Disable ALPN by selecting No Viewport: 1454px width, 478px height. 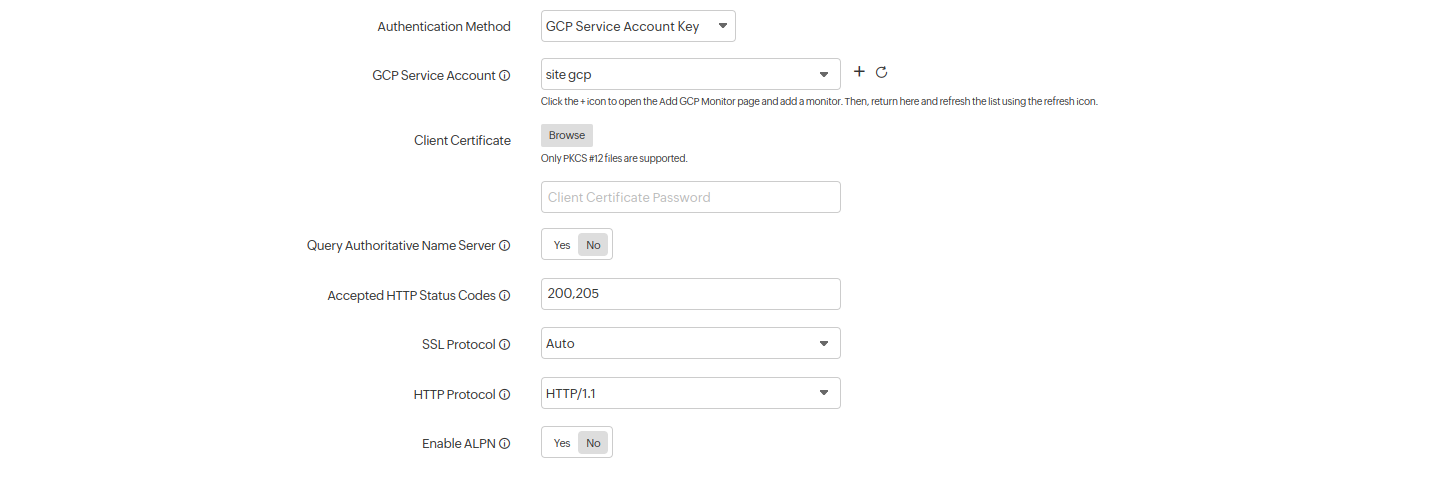pyautogui.click(x=593, y=443)
